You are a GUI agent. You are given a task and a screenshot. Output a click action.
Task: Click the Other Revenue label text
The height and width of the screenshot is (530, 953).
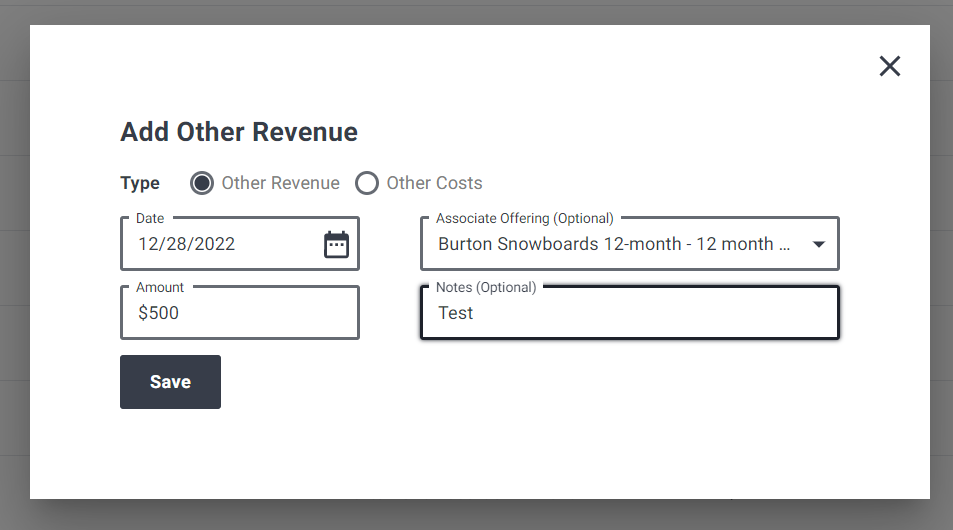click(280, 183)
